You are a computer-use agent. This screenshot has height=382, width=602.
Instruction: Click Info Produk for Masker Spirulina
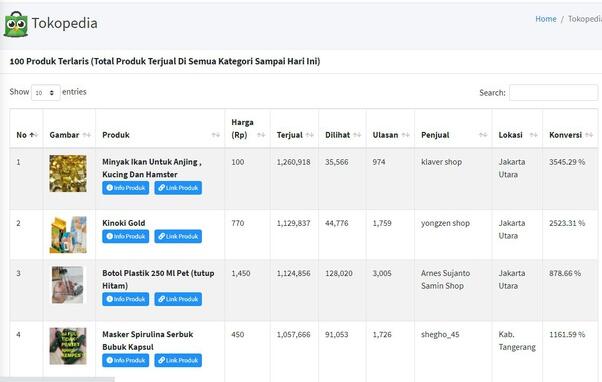point(126,360)
